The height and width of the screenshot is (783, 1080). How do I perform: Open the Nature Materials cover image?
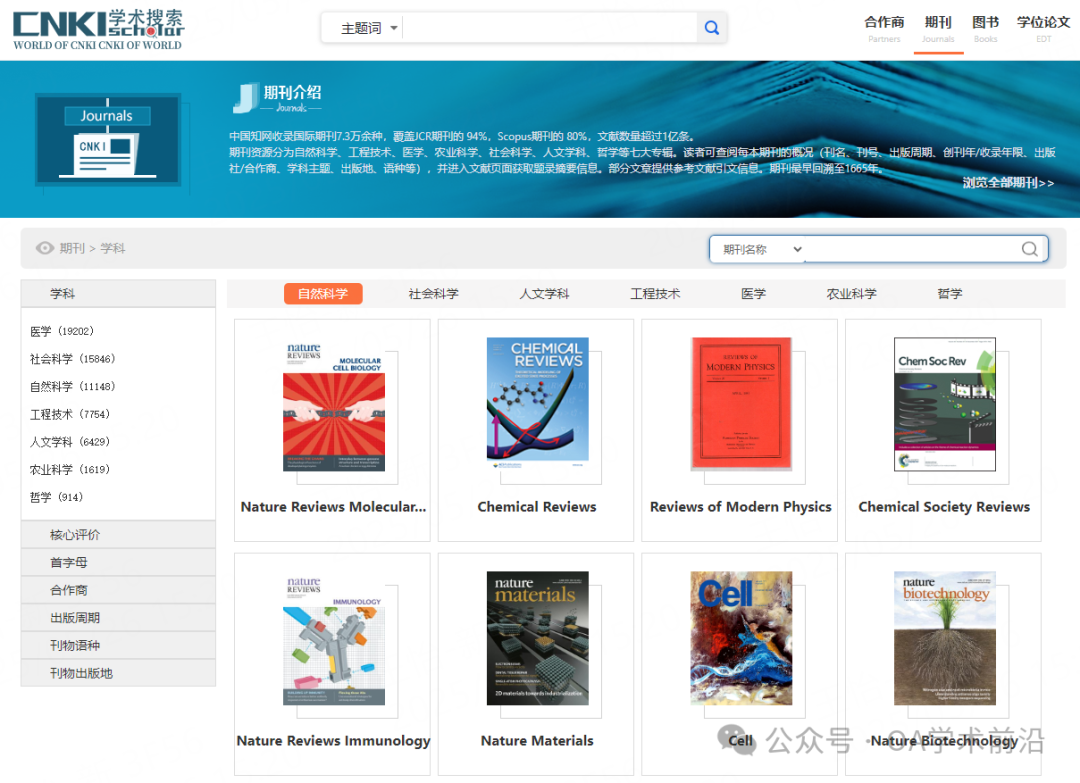click(x=538, y=638)
